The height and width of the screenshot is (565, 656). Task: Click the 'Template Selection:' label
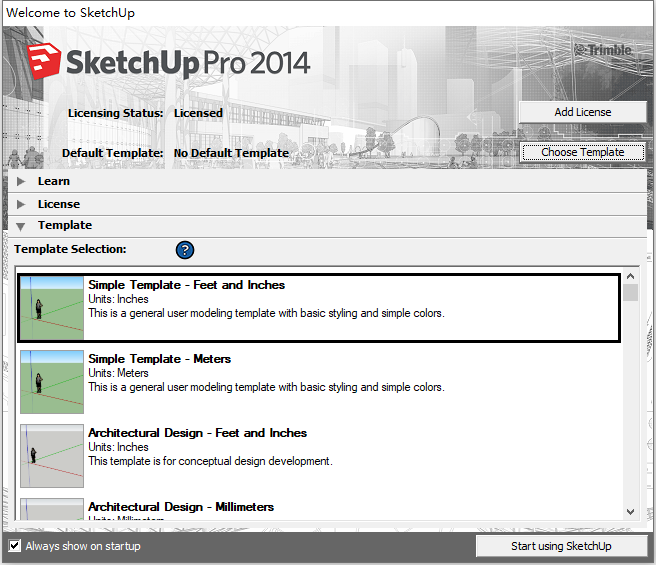(x=70, y=249)
